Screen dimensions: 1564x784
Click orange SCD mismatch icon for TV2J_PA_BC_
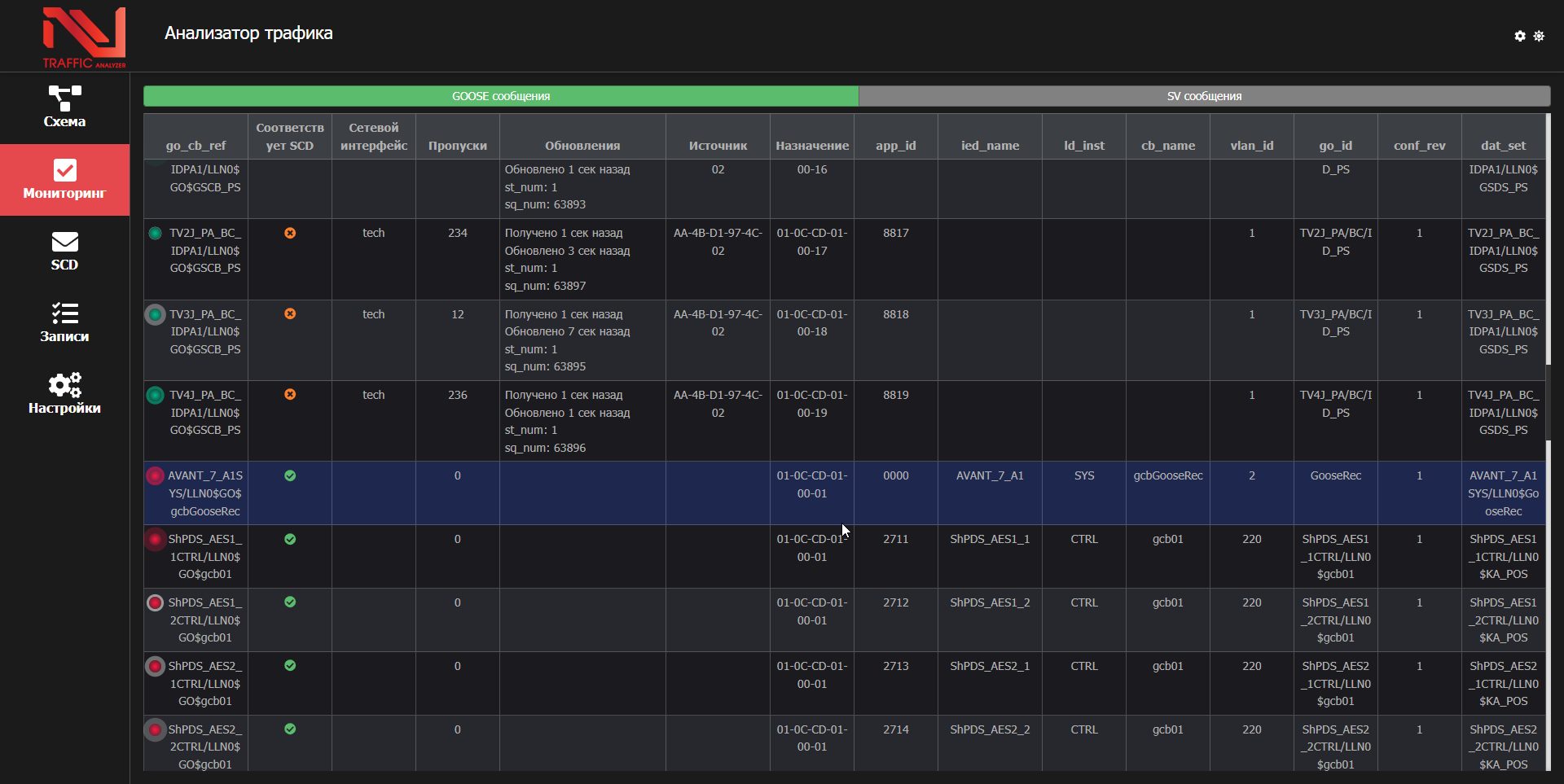coord(290,233)
